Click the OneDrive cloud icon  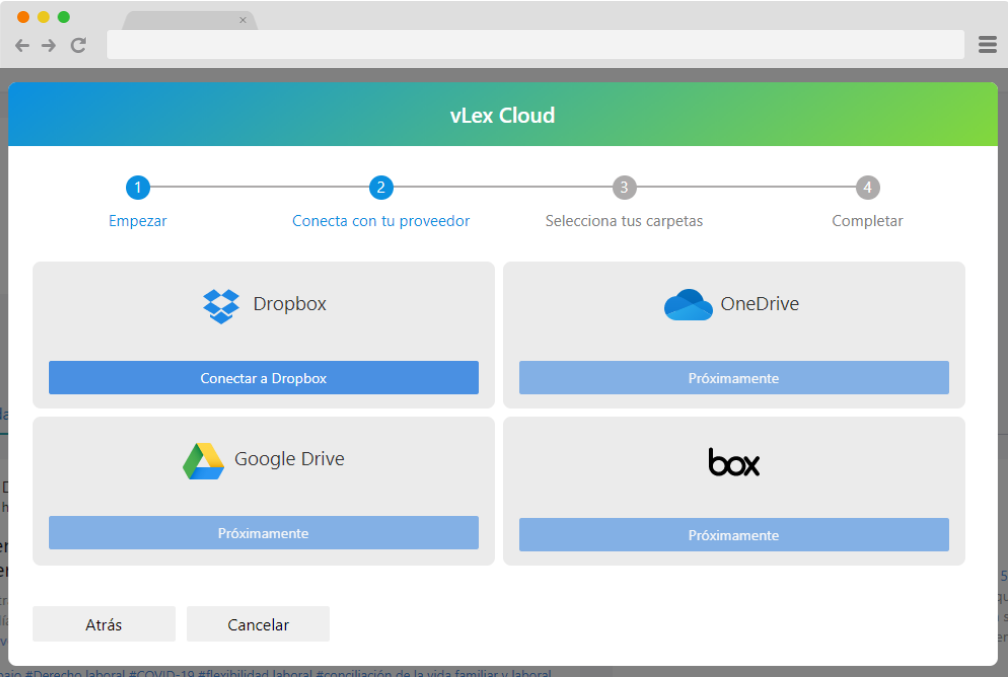coord(688,305)
